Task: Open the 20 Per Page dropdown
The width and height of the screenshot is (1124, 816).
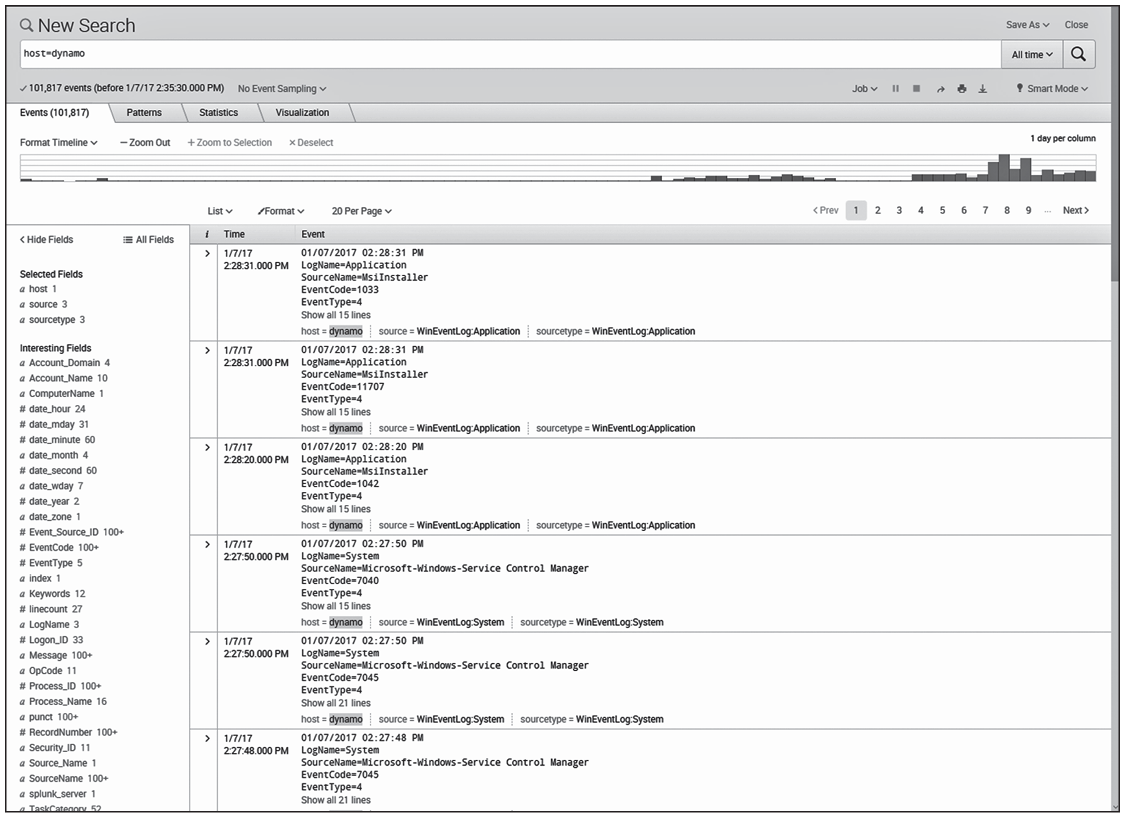Action: pyautogui.click(x=361, y=211)
